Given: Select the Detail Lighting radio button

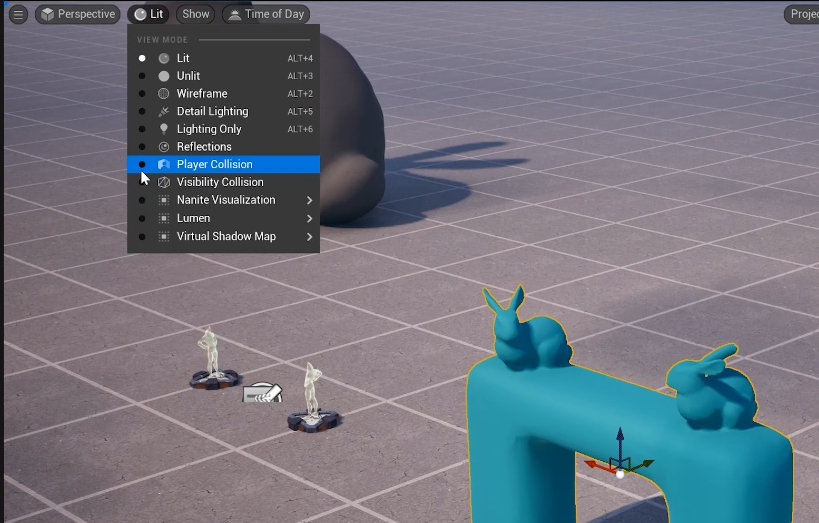Looking at the screenshot, I should click(142, 111).
